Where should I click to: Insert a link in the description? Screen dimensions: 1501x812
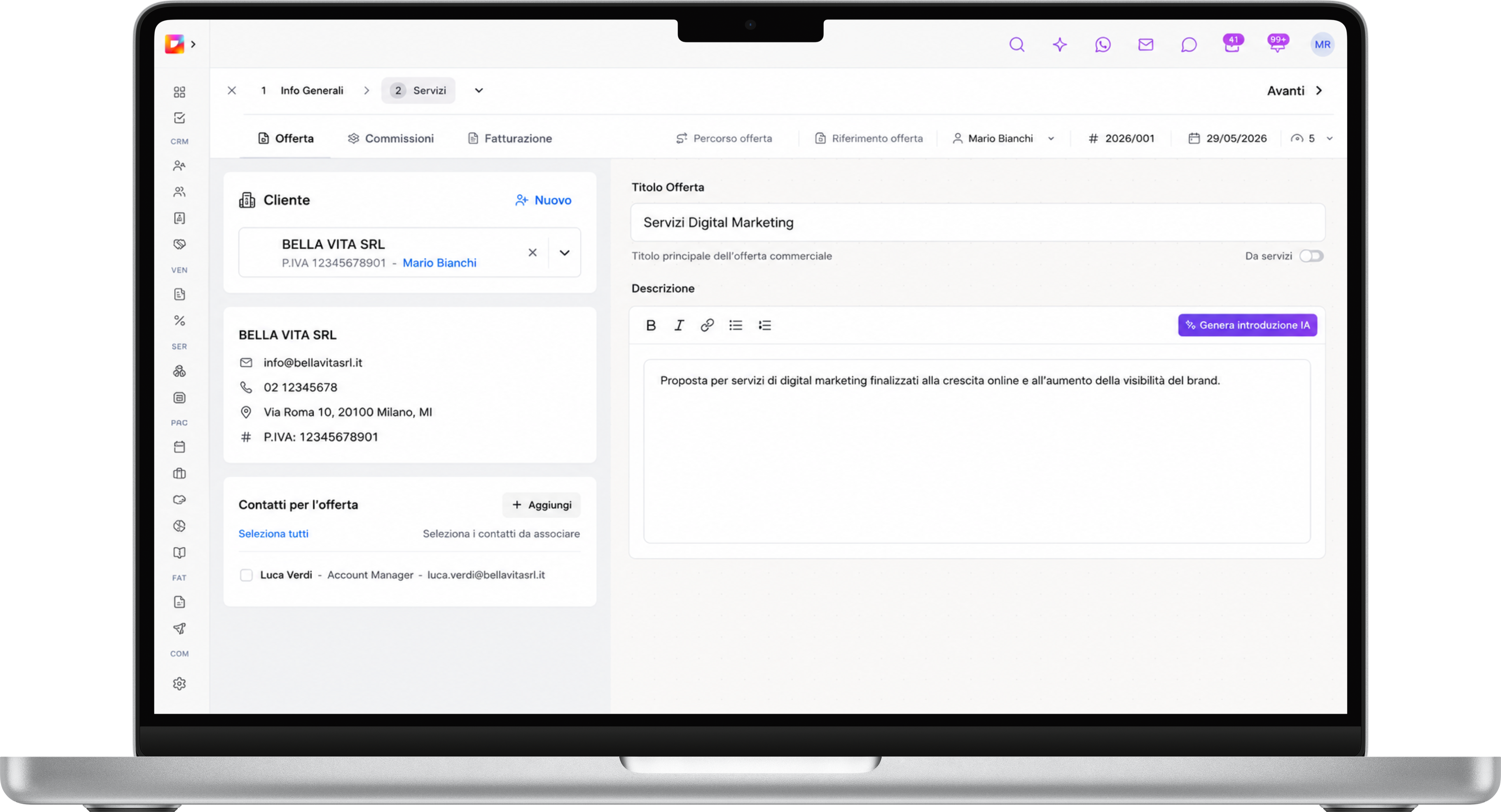tap(707, 325)
